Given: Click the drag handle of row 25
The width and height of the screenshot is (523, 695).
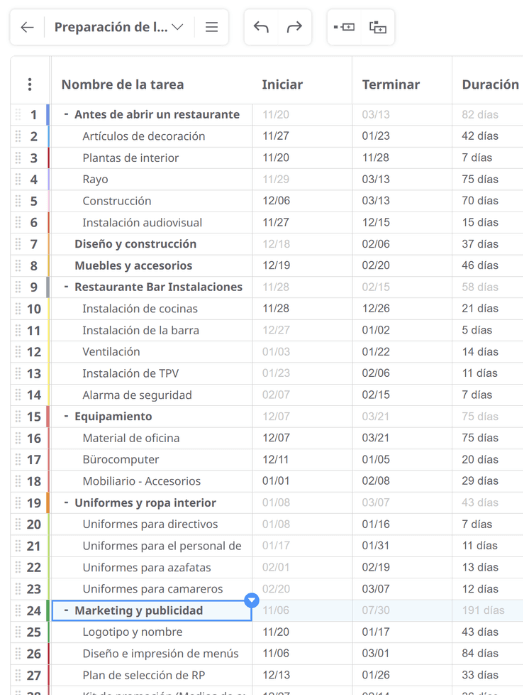Looking at the screenshot, I should (18, 632).
